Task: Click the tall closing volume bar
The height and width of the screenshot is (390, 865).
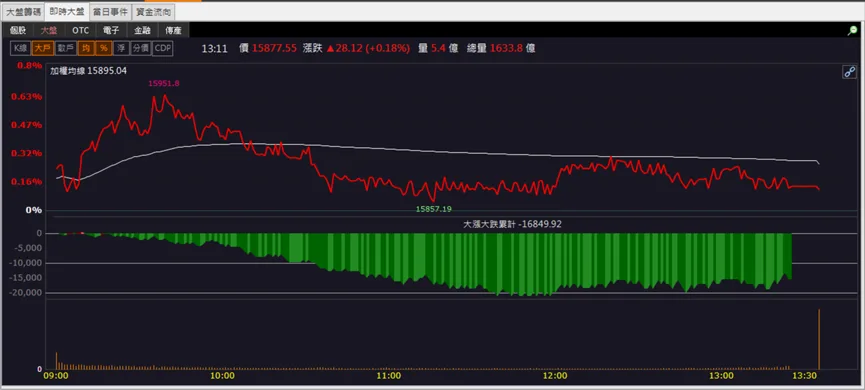Action: [819, 339]
